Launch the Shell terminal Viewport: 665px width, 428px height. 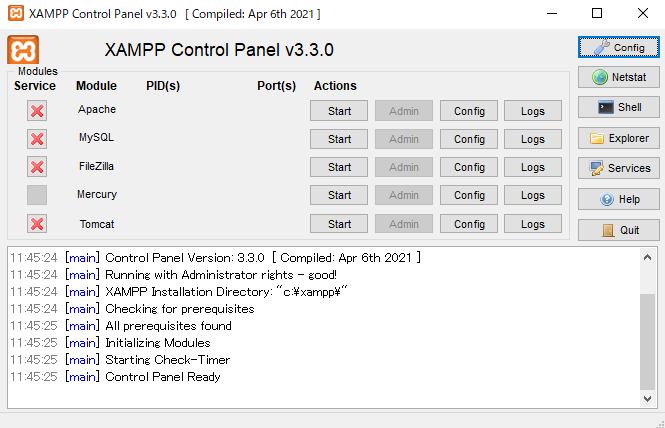pyautogui.click(x=618, y=107)
